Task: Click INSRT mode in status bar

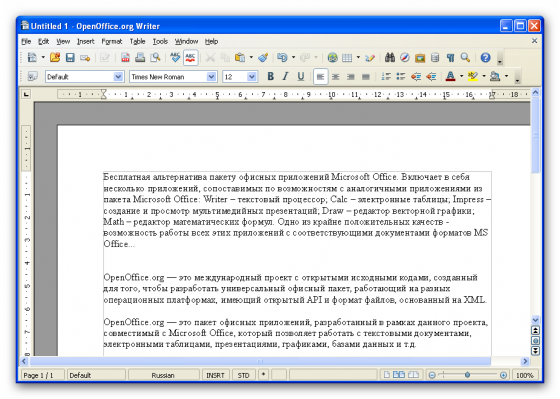Action: tap(215, 375)
